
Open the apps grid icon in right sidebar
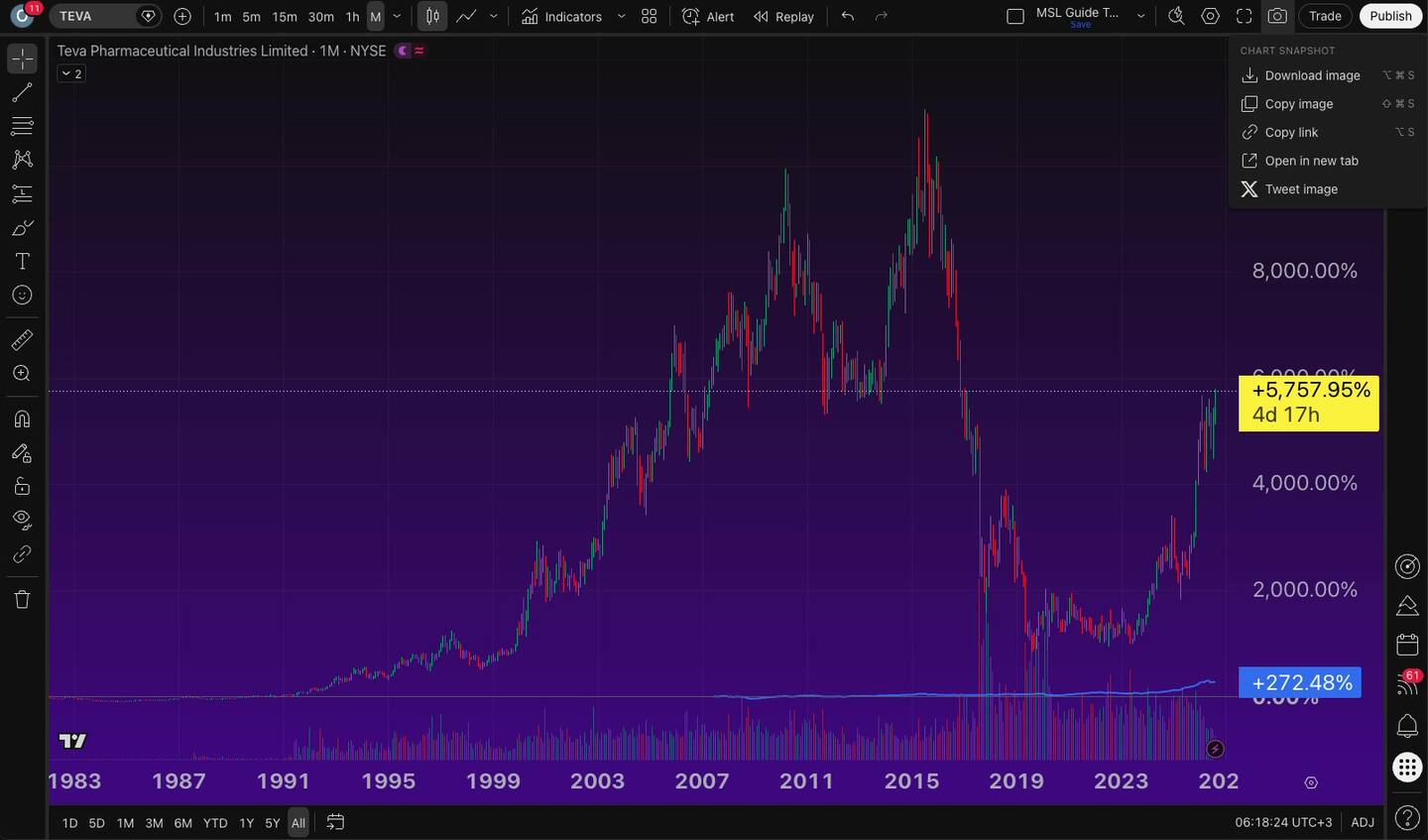(x=1407, y=767)
